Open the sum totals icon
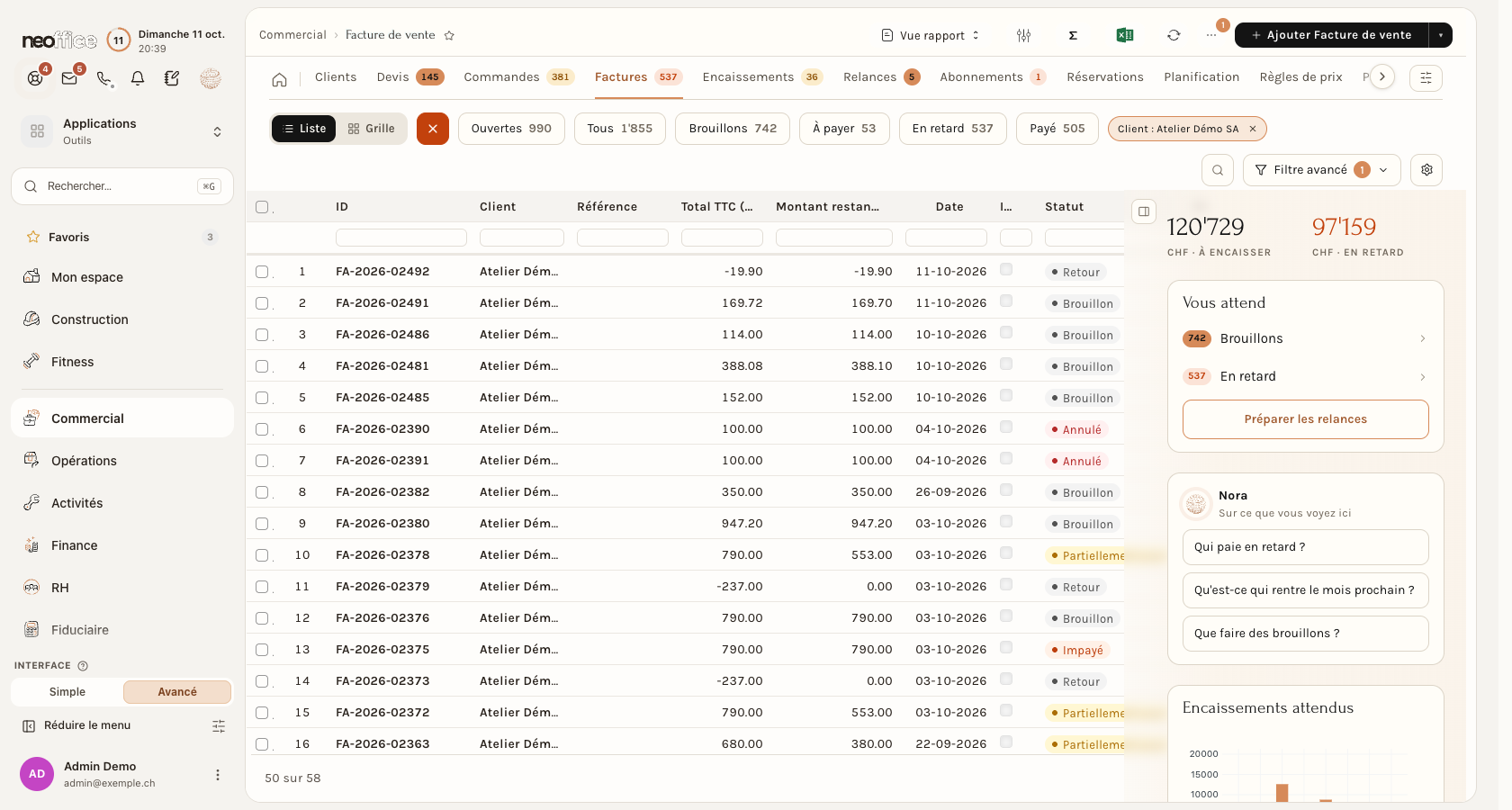Image resolution: width=1512 pixels, height=810 pixels. click(1073, 35)
